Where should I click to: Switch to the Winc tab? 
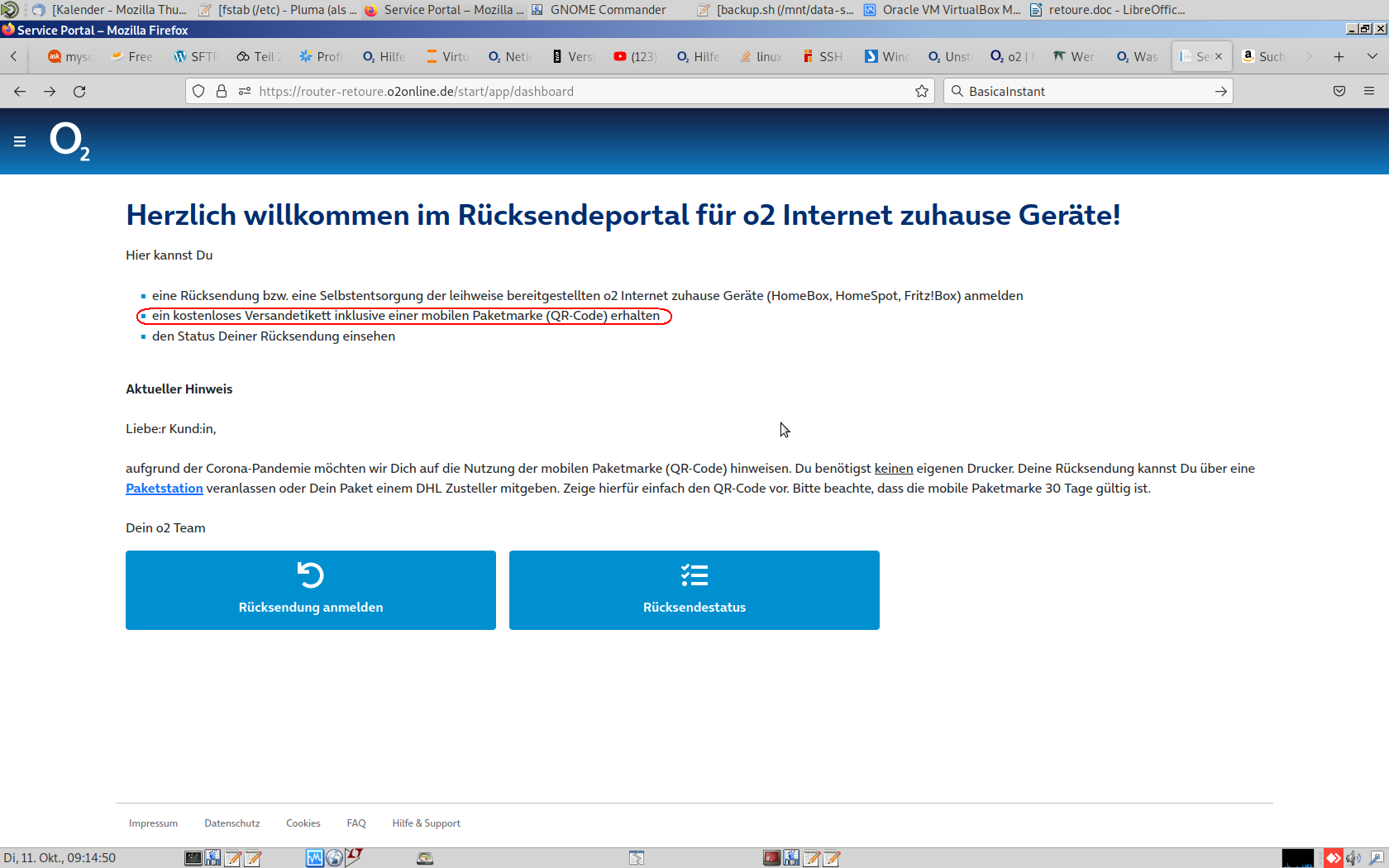pos(886,57)
